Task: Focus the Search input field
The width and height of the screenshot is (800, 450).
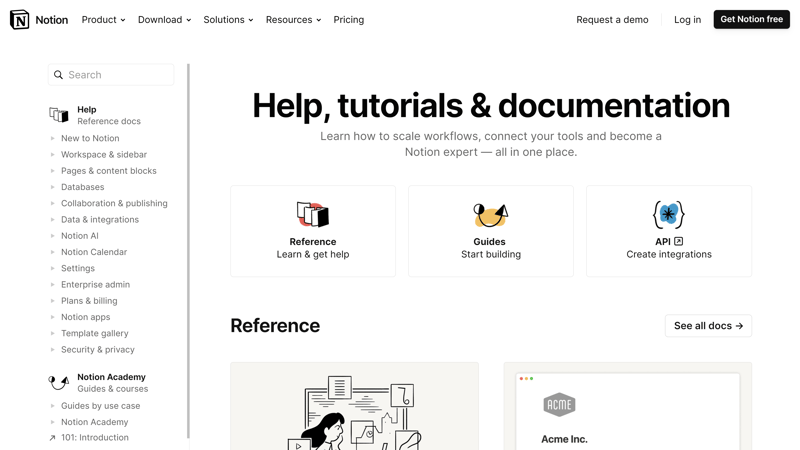Action: [x=111, y=75]
